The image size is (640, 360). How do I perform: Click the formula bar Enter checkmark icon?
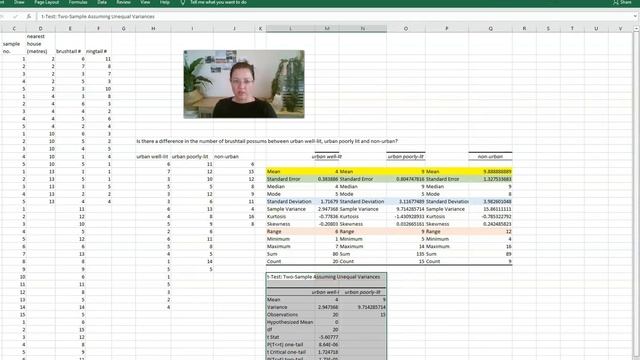pos(16,16)
